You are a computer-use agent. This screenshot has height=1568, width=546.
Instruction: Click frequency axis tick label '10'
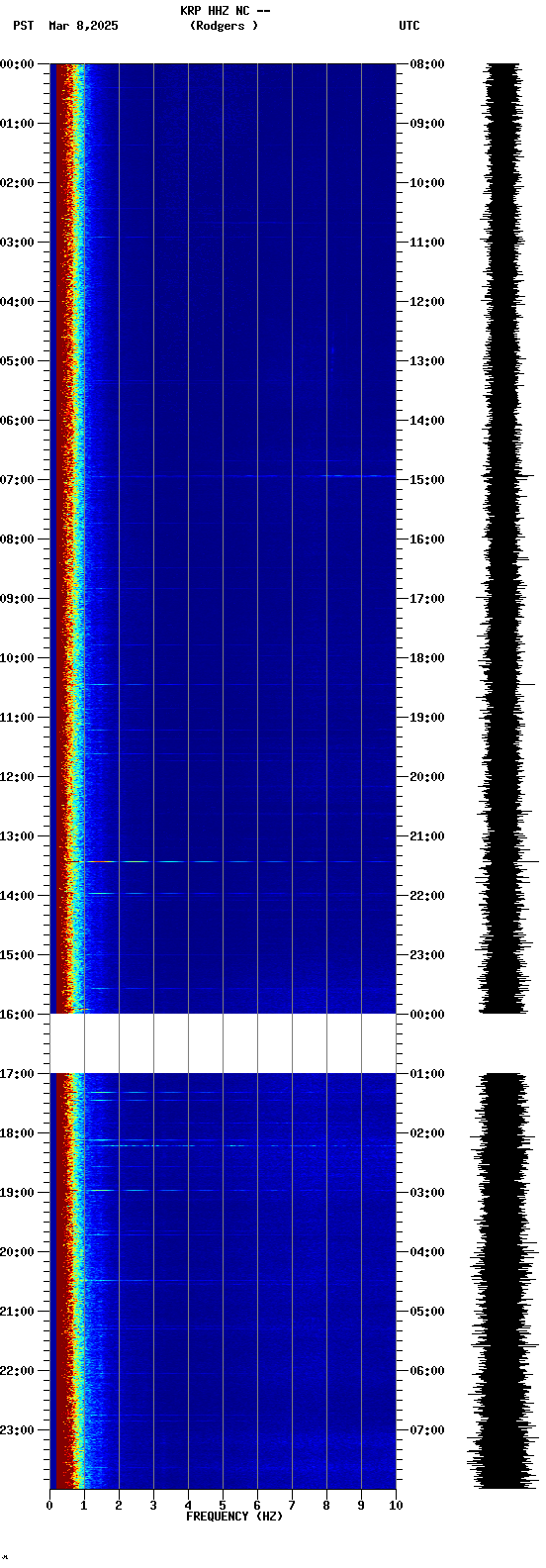[396, 1506]
